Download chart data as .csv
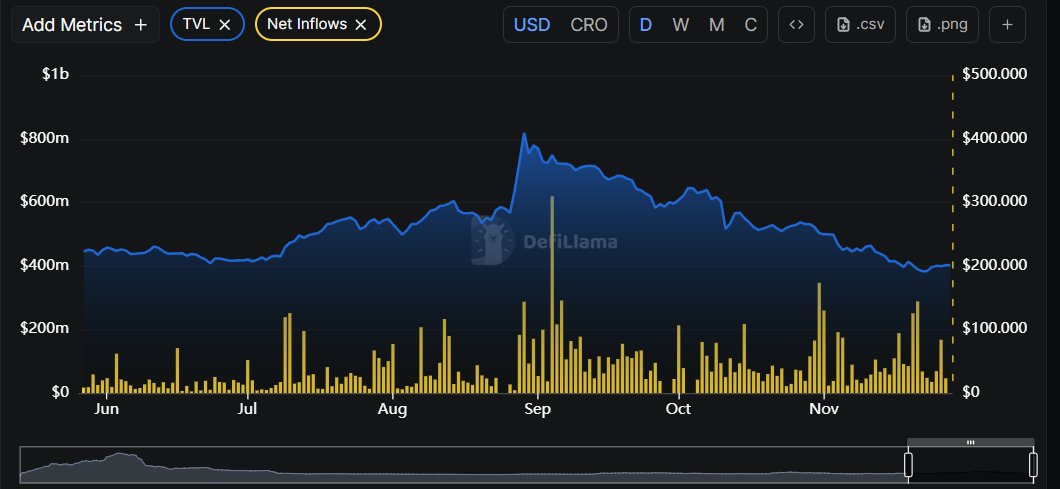 pos(860,25)
